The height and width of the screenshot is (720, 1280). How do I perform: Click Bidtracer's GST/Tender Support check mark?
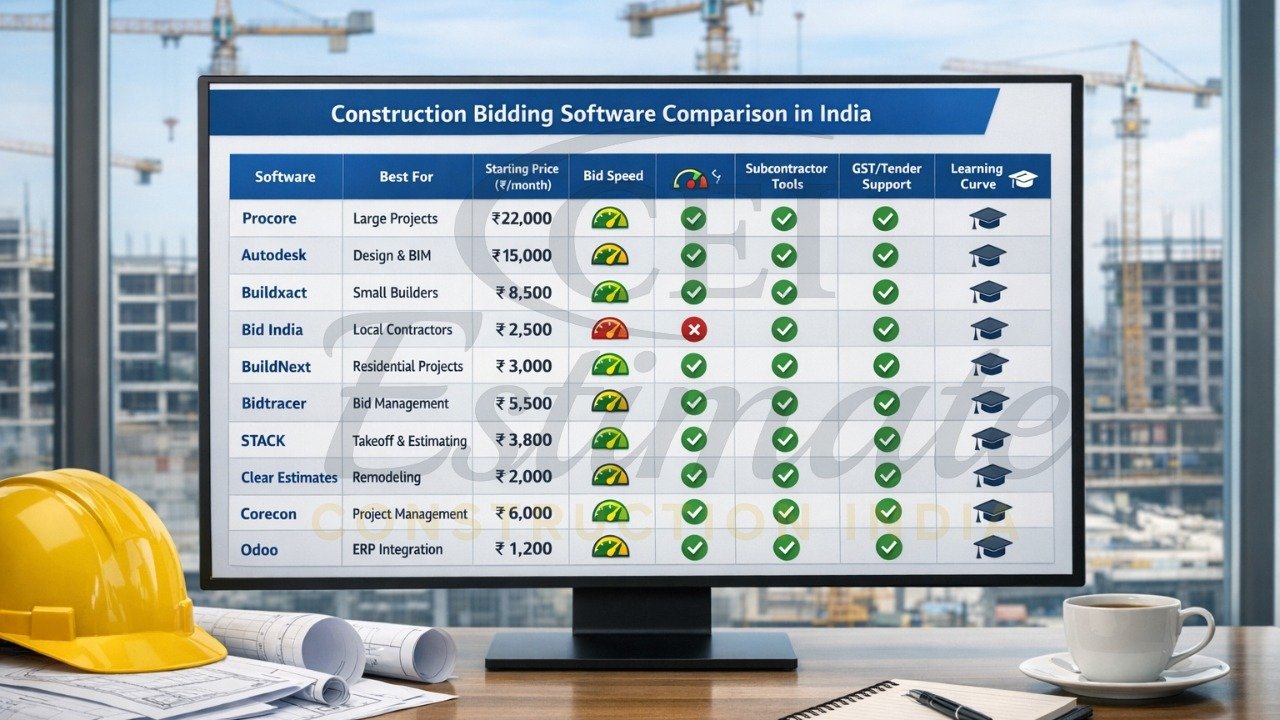(886, 402)
